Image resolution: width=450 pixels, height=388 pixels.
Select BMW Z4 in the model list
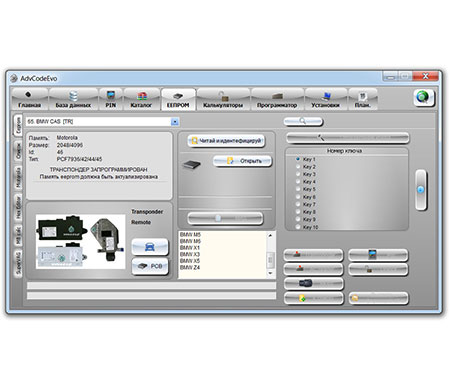pos(190,267)
